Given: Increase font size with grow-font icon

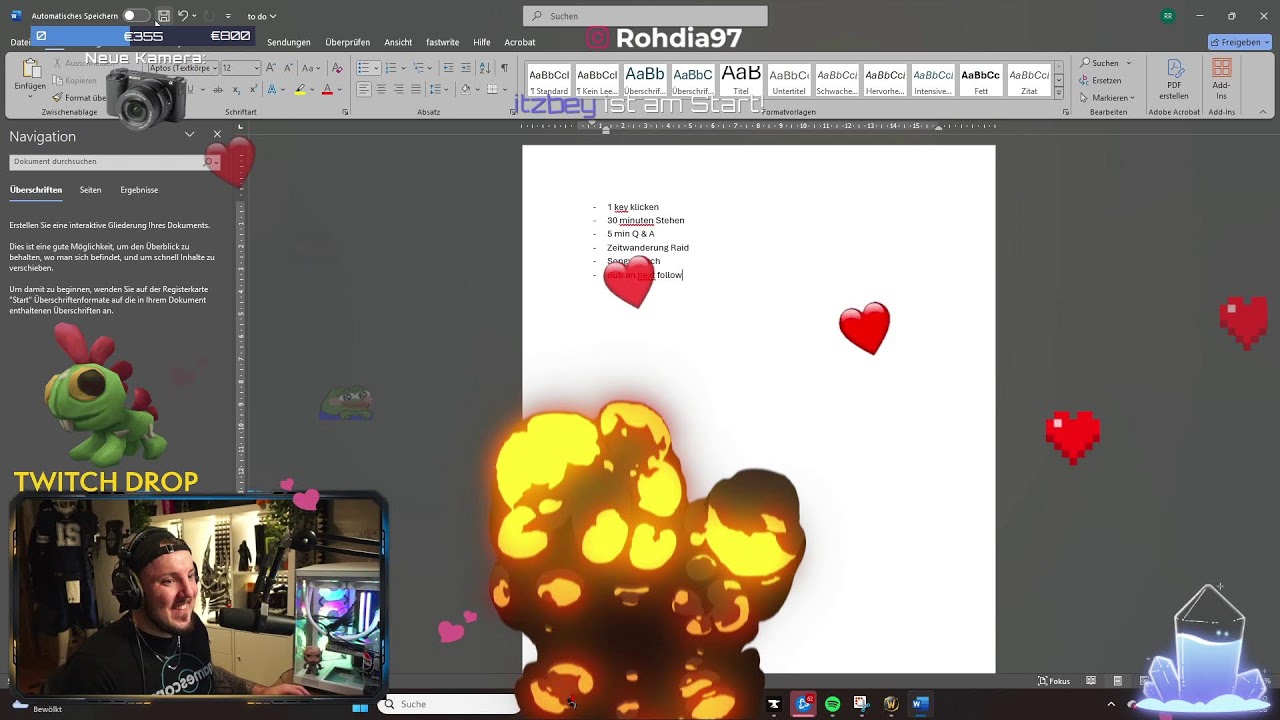Looking at the screenshot, I should (x=272, y=68).
